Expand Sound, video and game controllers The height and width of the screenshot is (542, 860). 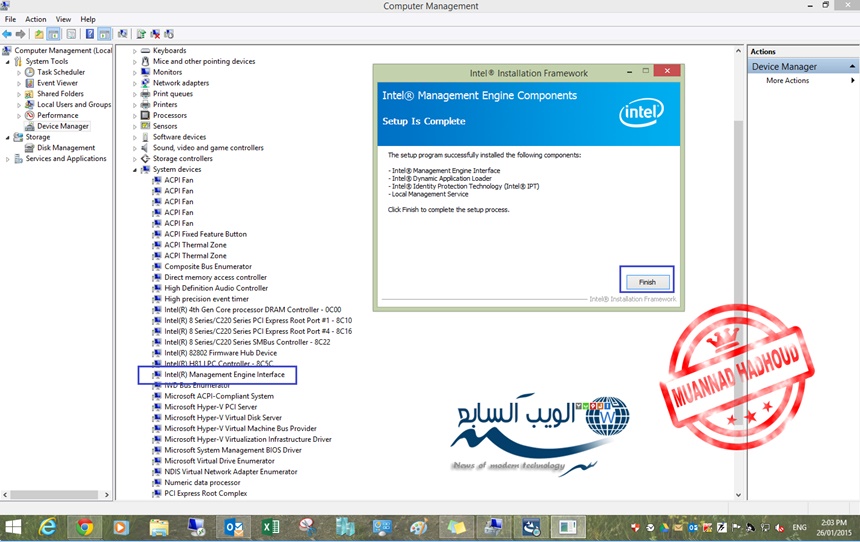pos(134,148)
